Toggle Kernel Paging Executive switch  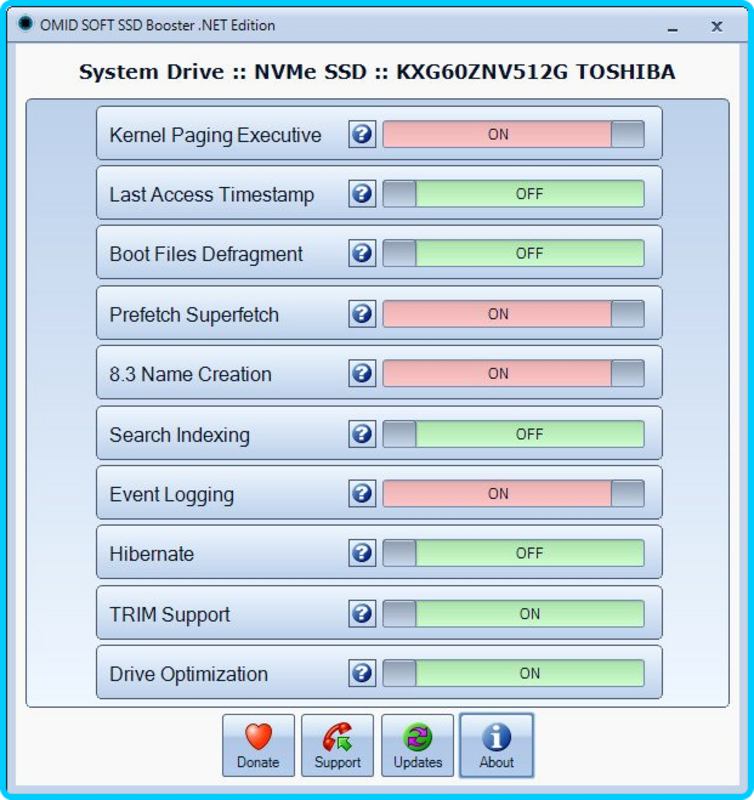[514, 135]
